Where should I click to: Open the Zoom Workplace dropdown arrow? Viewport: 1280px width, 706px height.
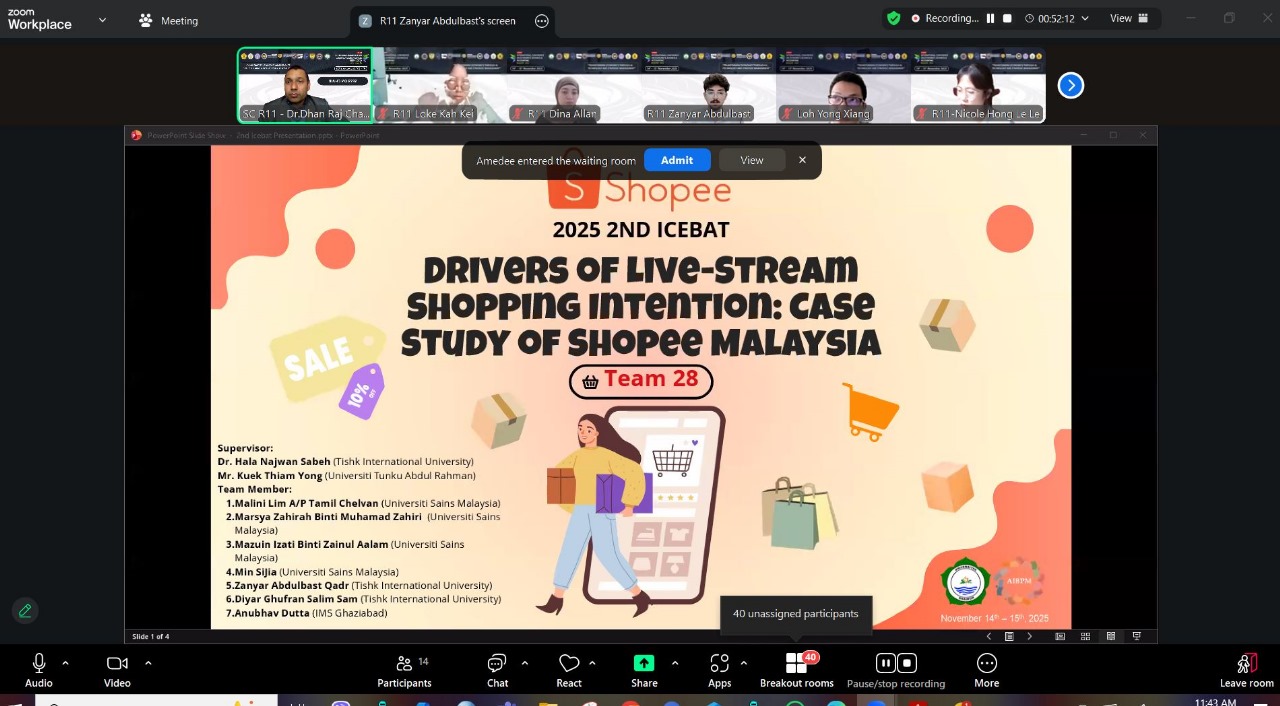tap(102, 19)
